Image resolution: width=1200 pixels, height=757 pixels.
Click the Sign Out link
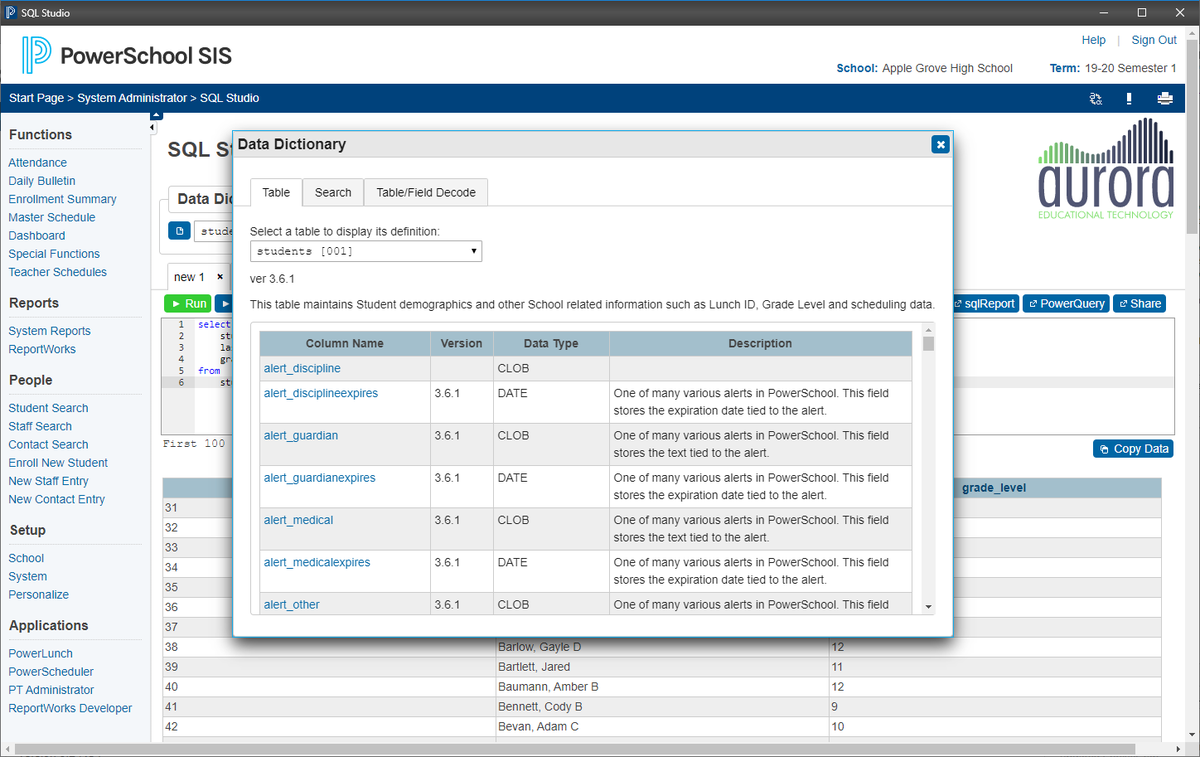[1154, 40]
